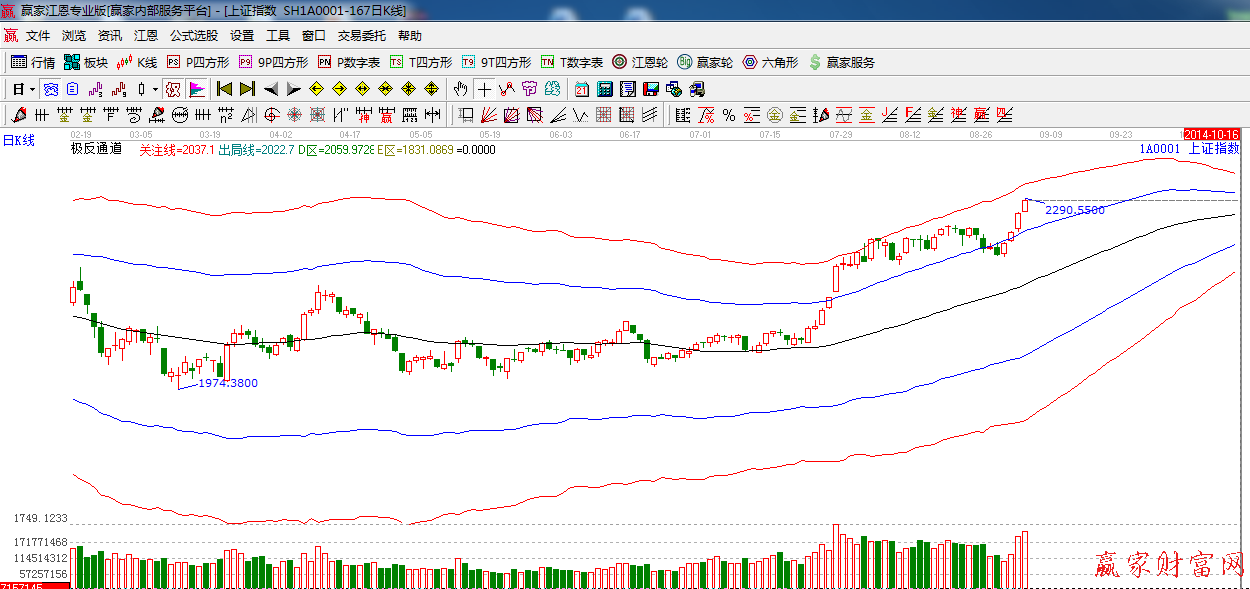1250x589 pixels.
Task: Open the 交易委托 menu
Action: click(x=361, y=36)
